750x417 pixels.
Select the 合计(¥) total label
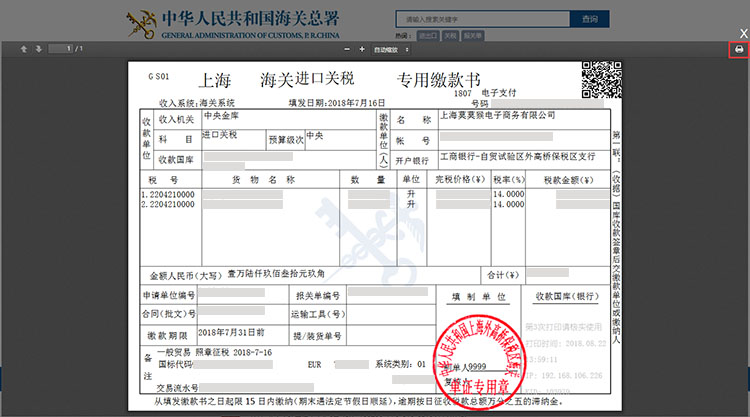[x=503, y=275]
